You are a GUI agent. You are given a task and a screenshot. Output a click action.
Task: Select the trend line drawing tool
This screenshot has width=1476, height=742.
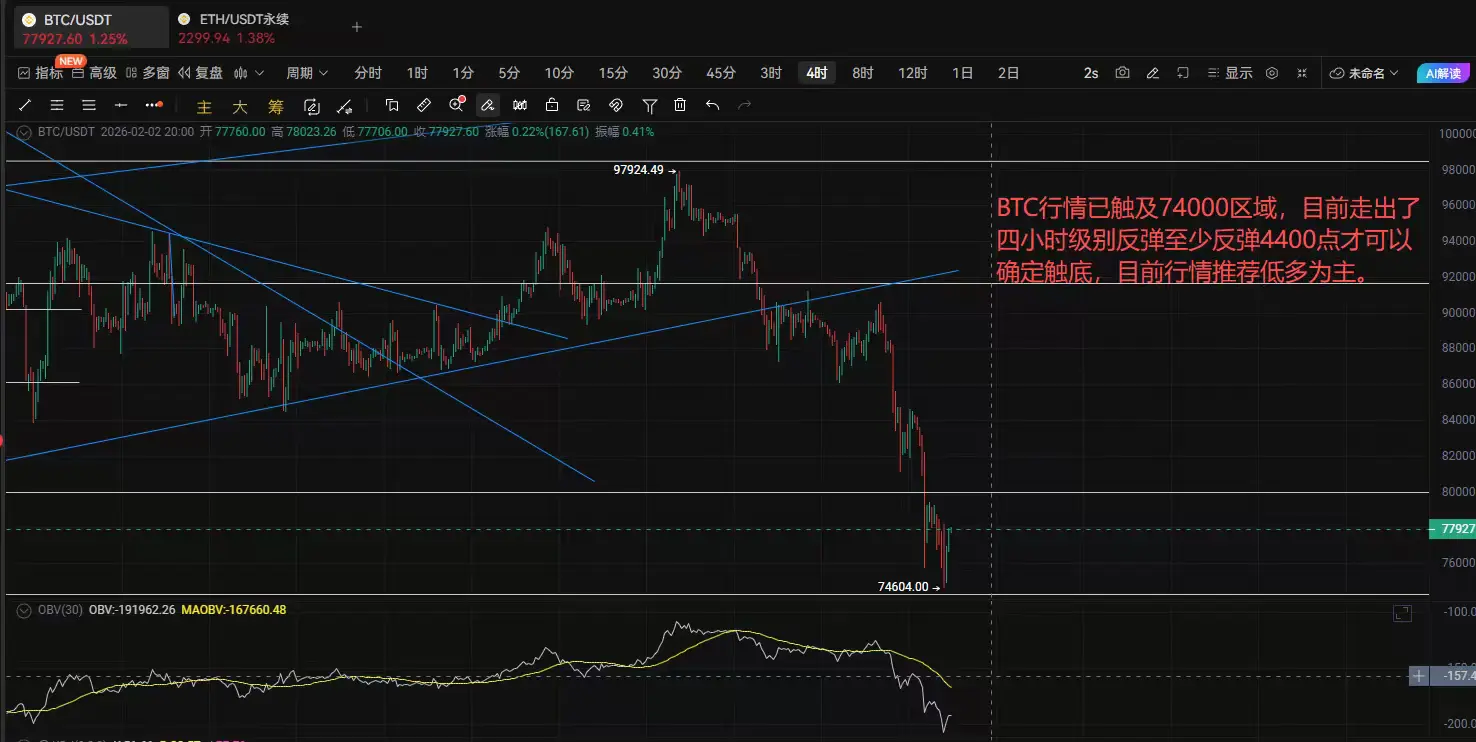25,105
